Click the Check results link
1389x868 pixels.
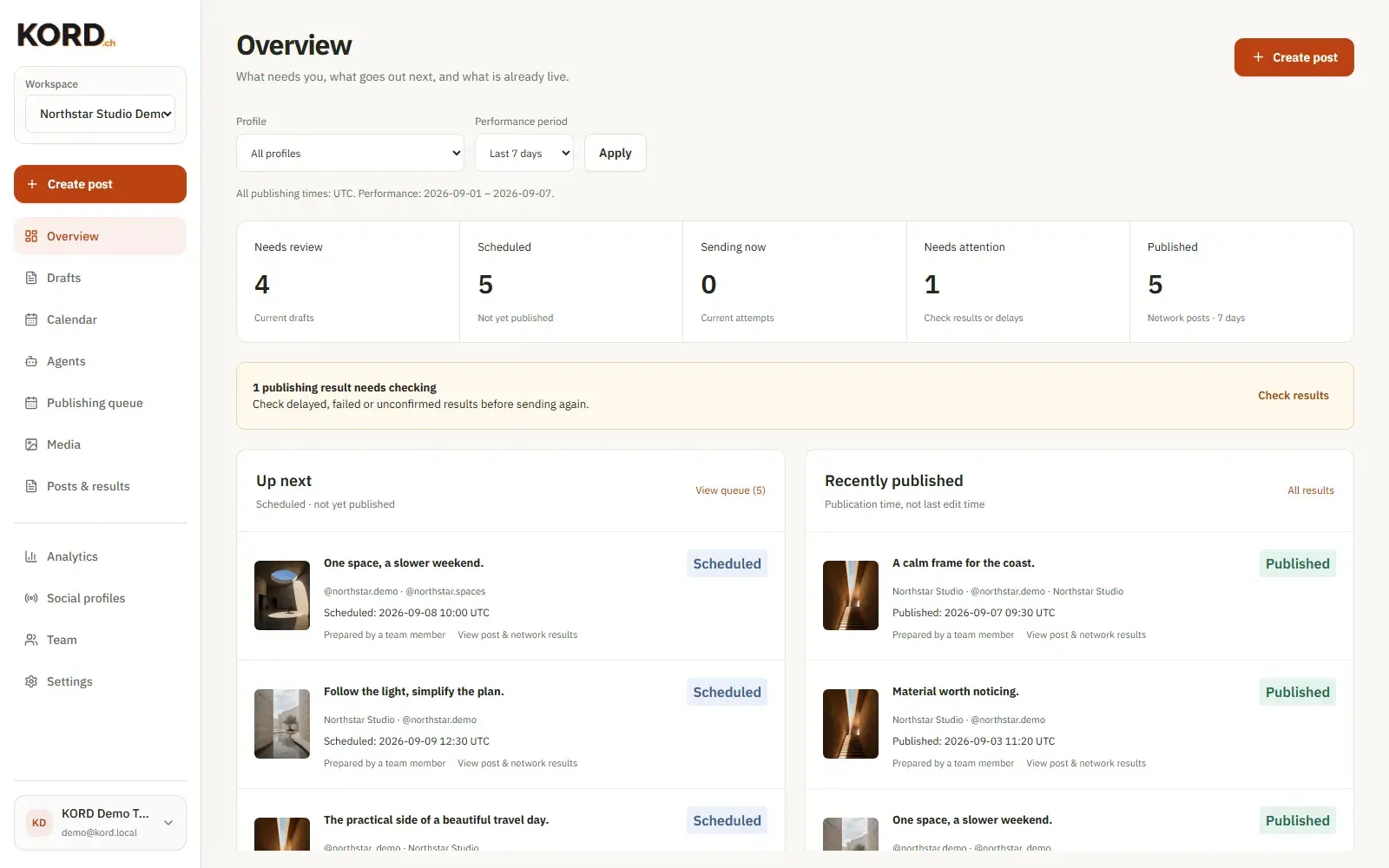1294,395
